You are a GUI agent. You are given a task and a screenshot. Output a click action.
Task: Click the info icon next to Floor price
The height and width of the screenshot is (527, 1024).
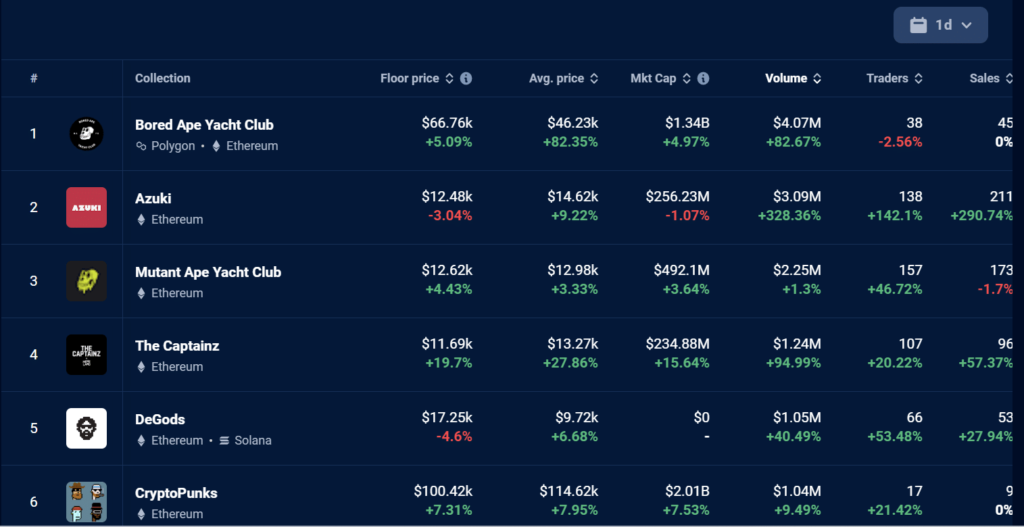466,78
